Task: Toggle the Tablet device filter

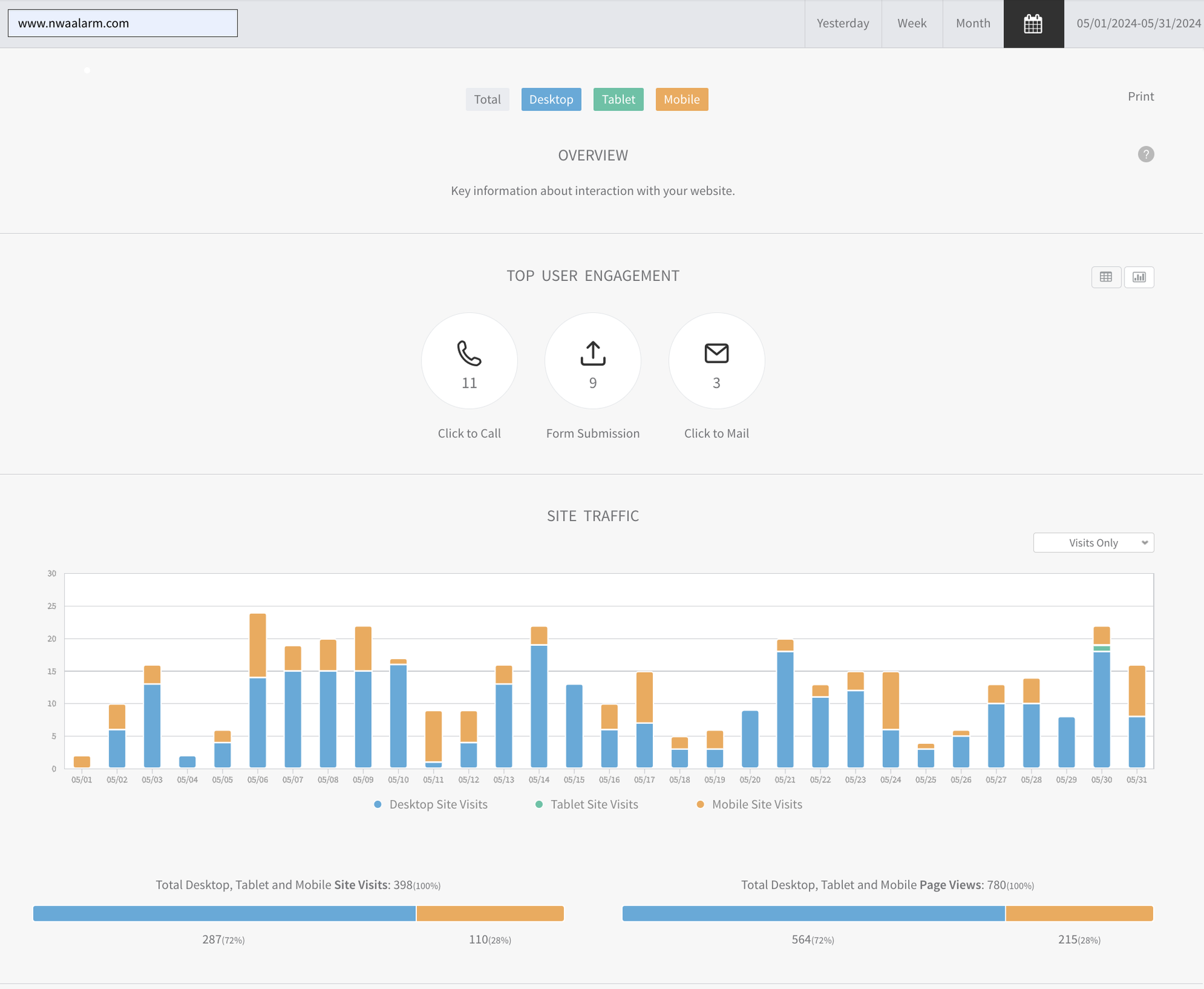Action: [618, 100]
